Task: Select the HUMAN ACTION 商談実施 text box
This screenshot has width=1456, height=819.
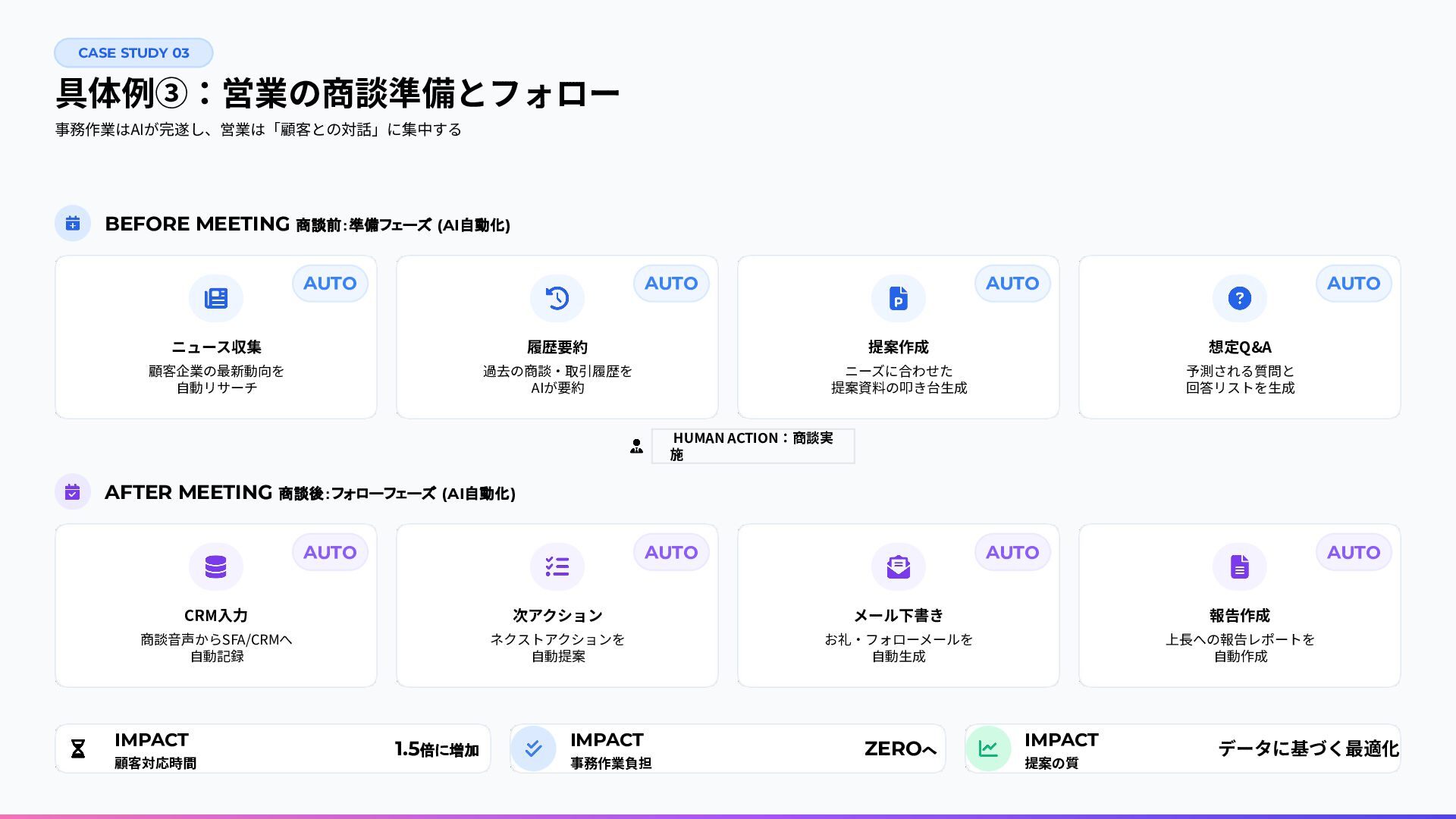Action: (752, 446)
